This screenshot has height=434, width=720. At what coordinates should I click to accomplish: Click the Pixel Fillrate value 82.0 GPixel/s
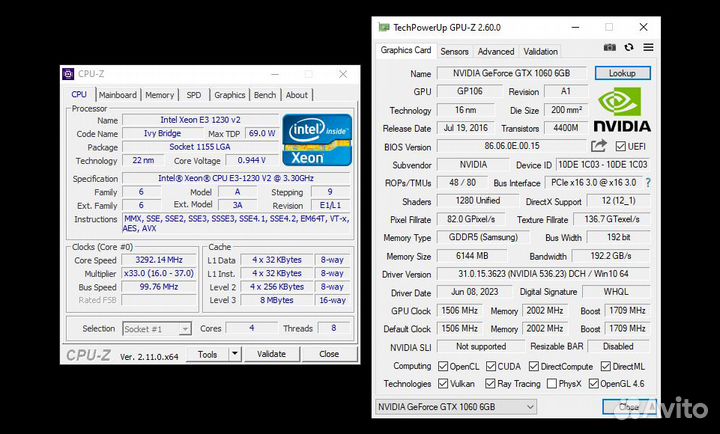click(x=471, y=219)
